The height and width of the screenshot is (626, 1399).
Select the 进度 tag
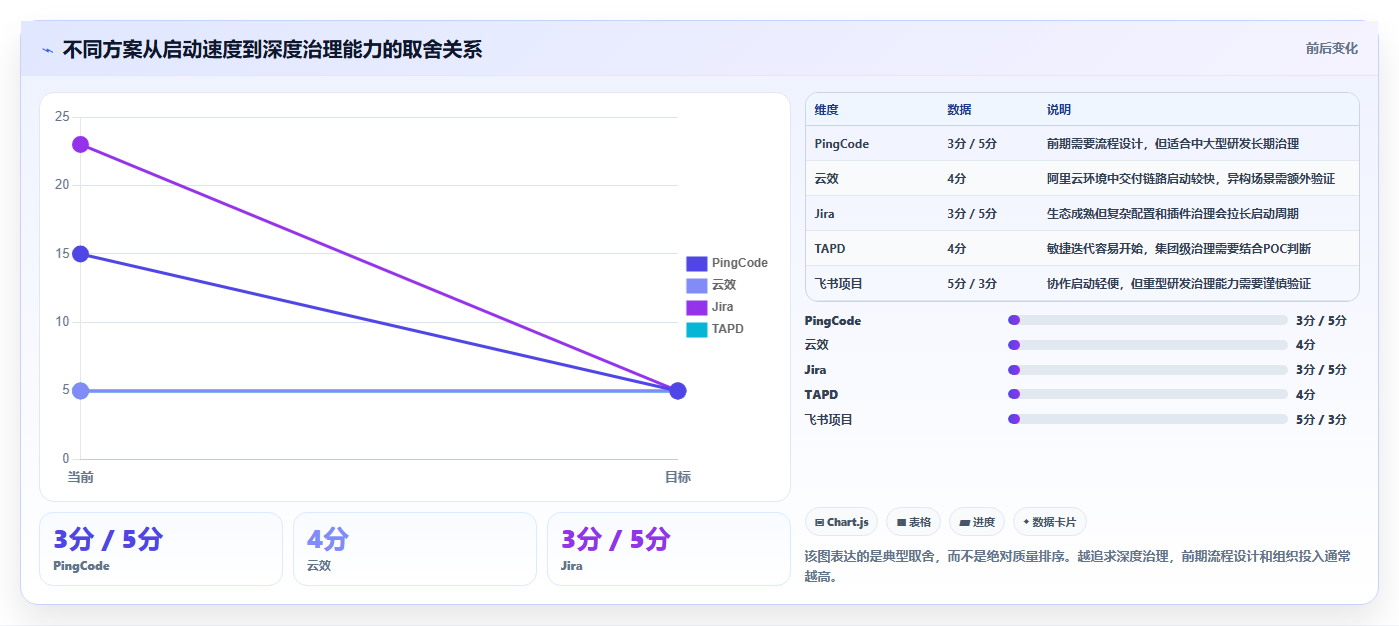pyautogui.click(x=977, y=522)
